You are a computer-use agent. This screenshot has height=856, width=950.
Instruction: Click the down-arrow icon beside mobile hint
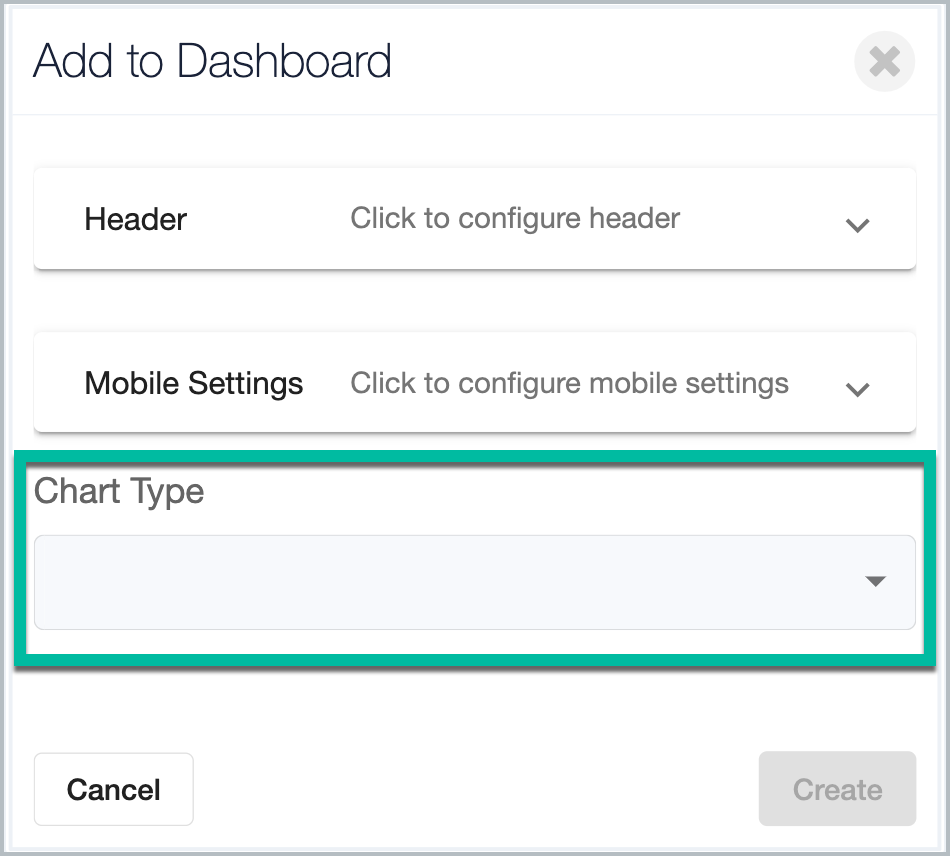[x=857, y=390]
